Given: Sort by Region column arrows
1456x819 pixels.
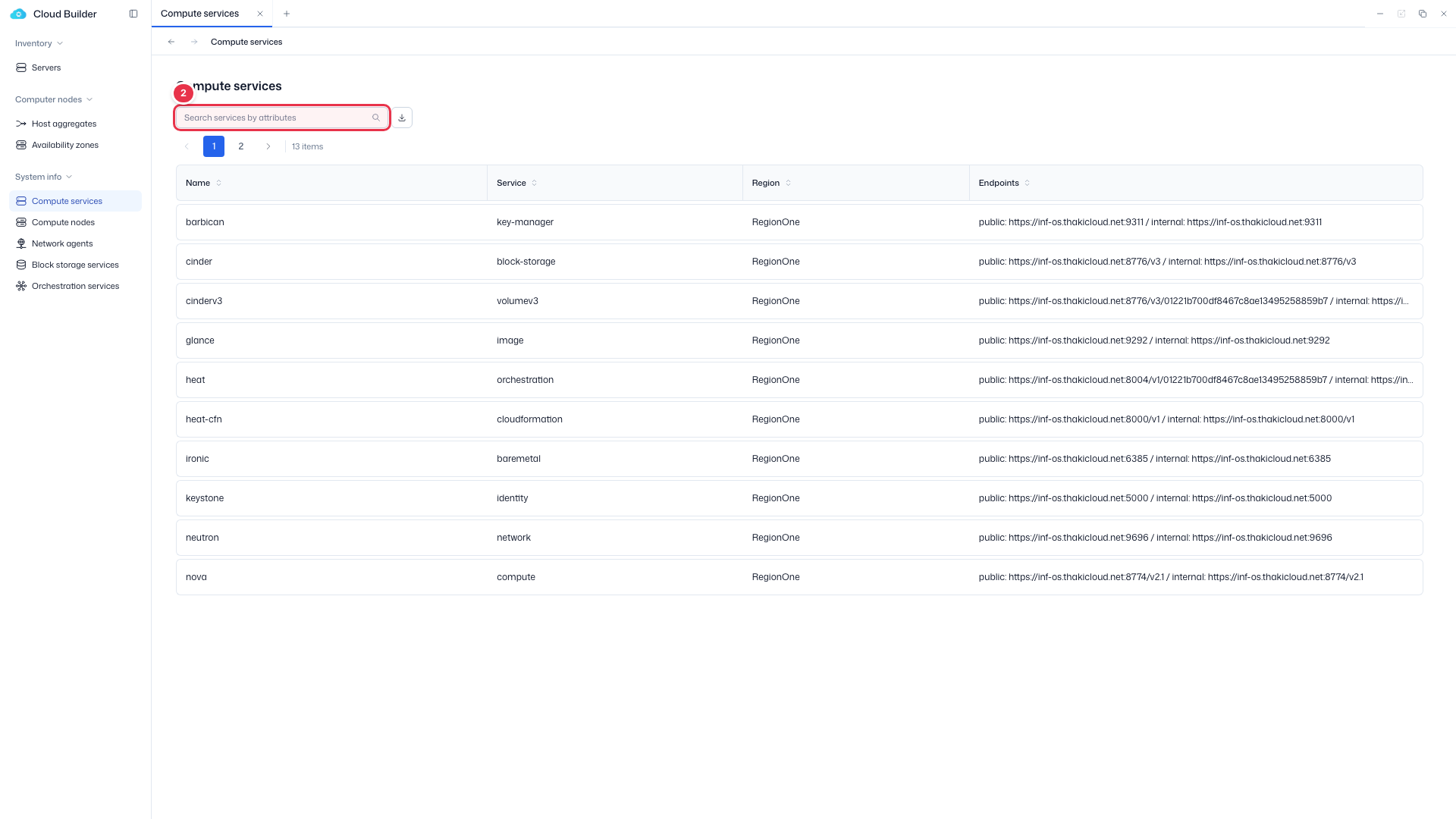Looking at the screenshot, I should tap(788, 183).
